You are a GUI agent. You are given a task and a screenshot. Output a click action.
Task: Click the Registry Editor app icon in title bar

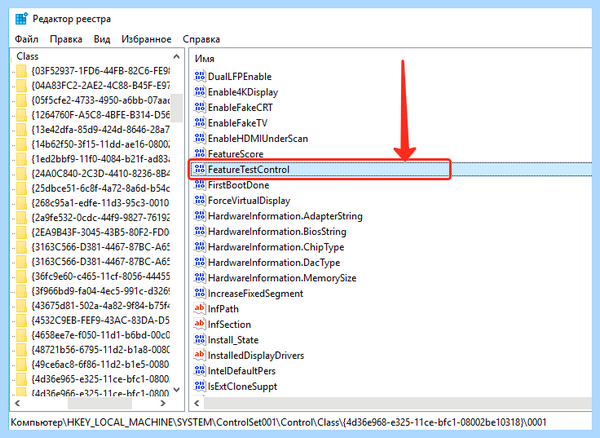click(x=21, y=18)
